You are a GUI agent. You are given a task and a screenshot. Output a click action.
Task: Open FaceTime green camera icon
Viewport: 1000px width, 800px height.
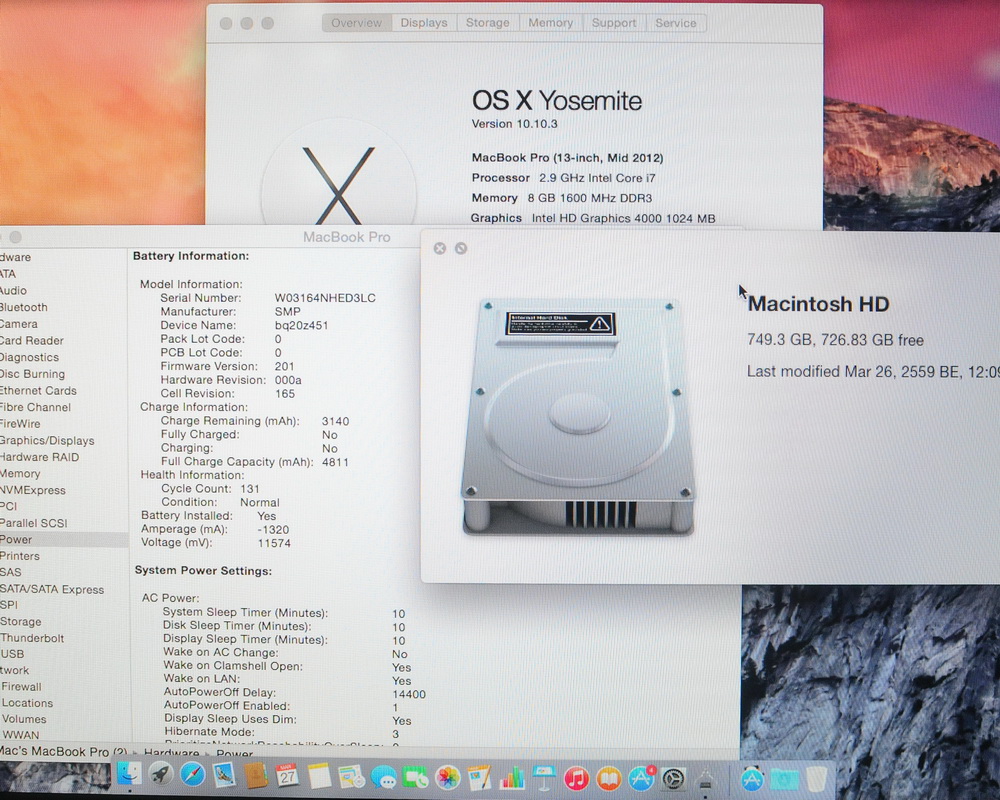[415, 778]
